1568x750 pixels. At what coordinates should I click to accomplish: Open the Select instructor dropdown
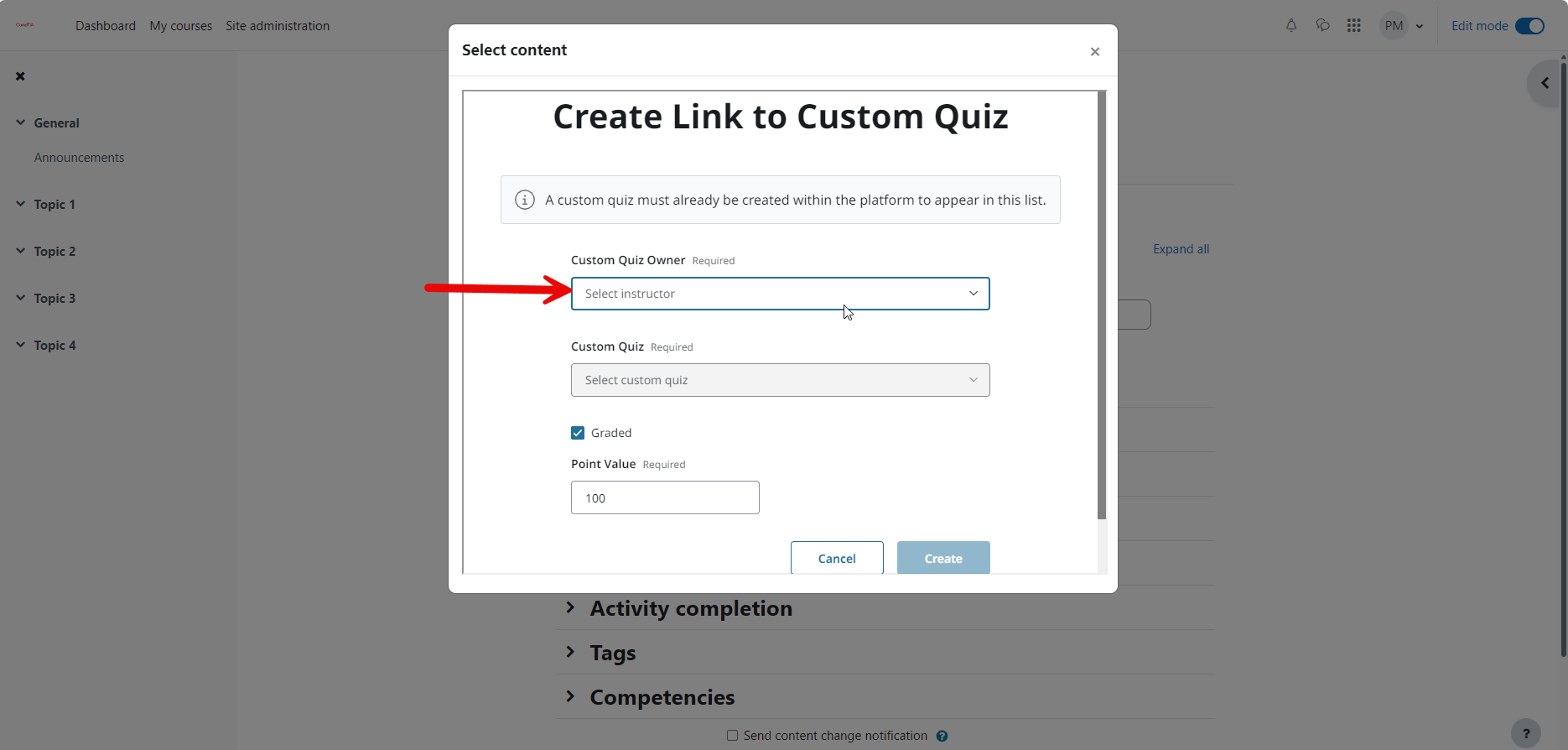780,294
